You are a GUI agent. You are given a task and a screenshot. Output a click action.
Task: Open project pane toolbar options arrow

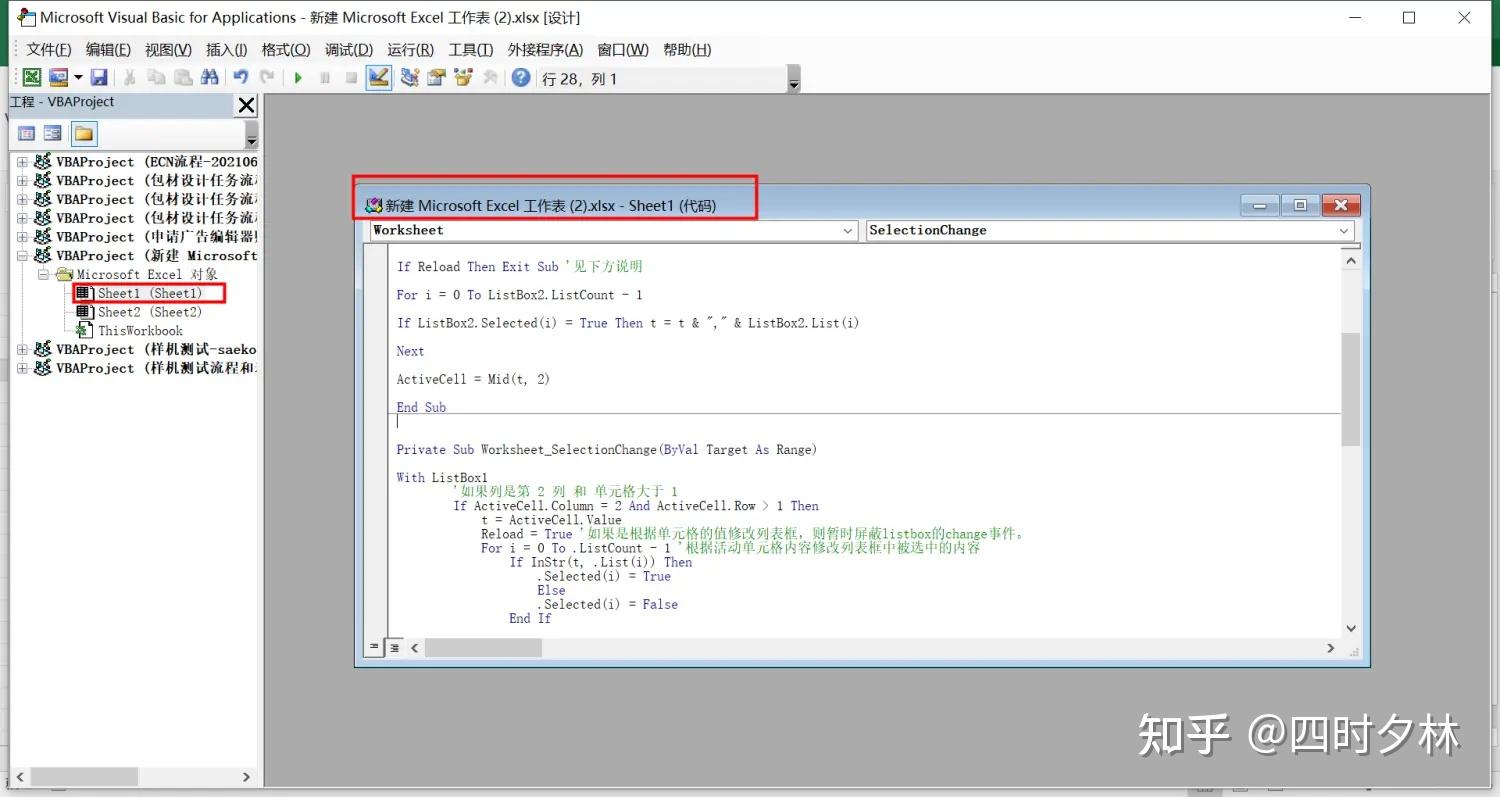[251, 137]
